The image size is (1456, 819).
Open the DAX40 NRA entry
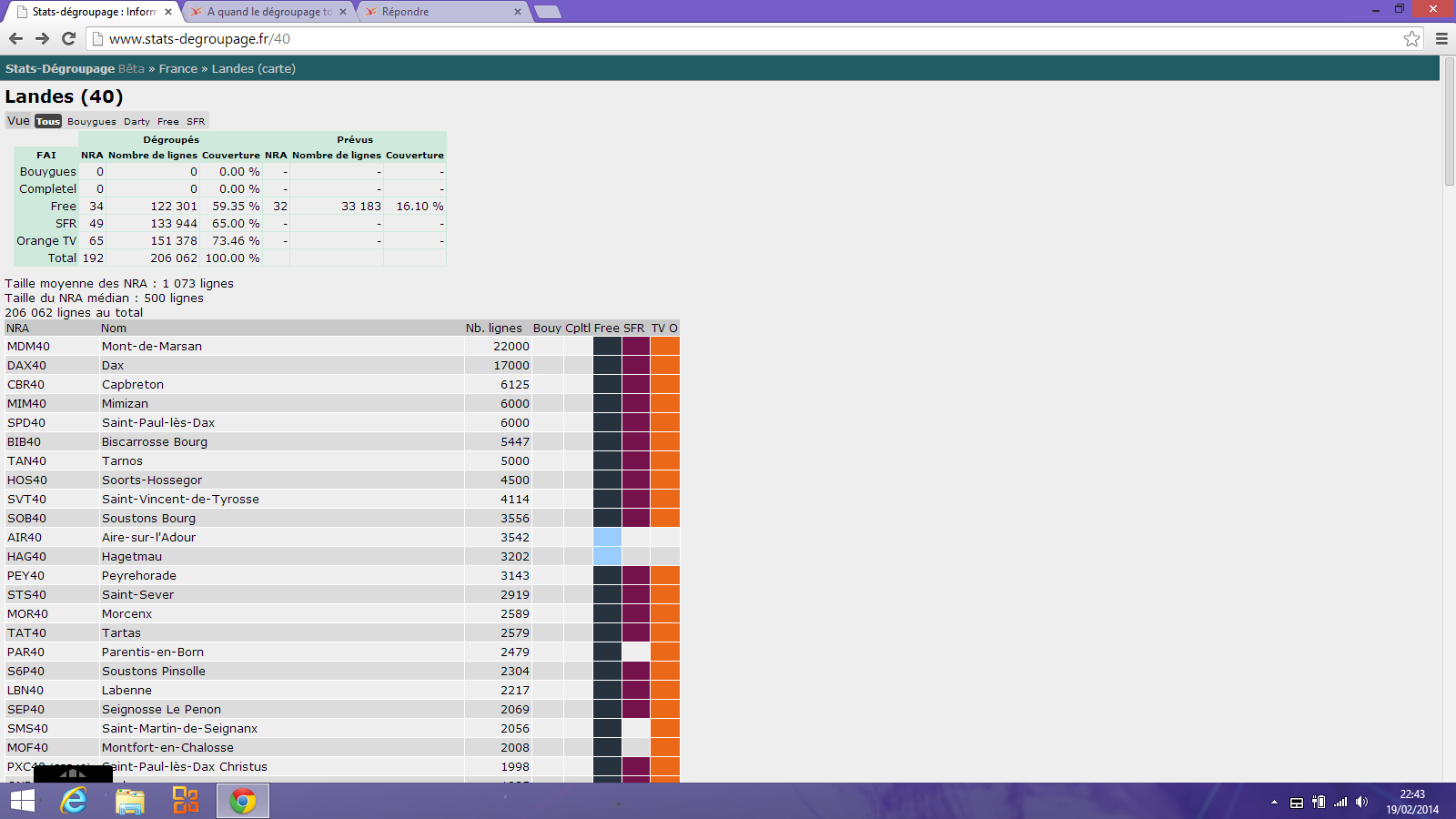pos(26,365)
